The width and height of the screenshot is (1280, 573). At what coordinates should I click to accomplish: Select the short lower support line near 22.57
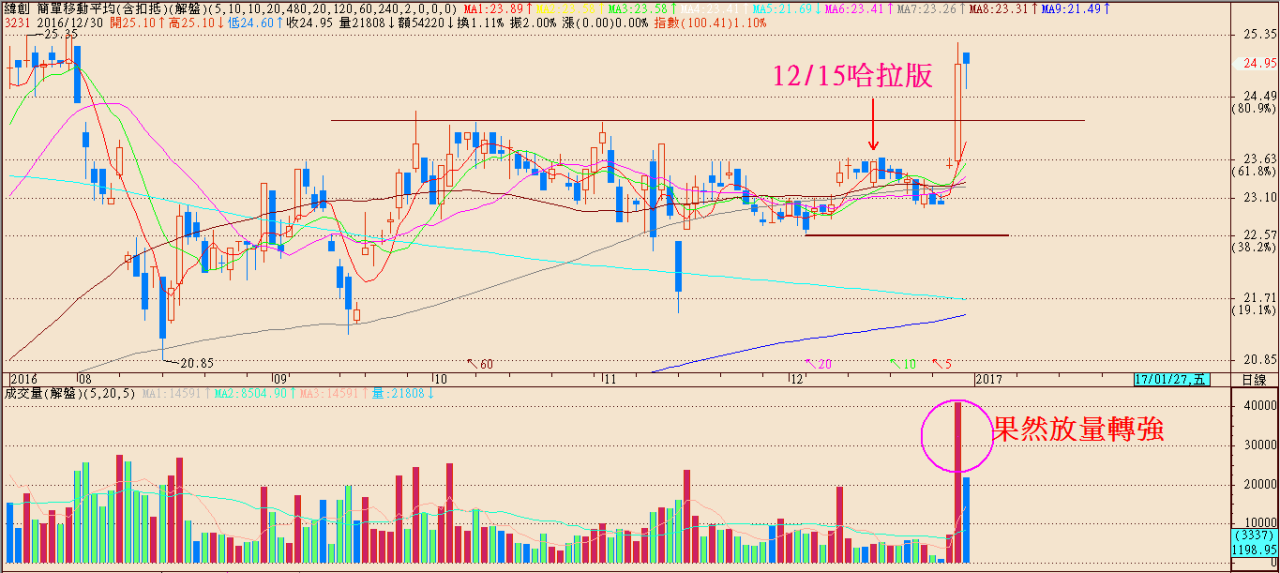[x=906, y=235]
